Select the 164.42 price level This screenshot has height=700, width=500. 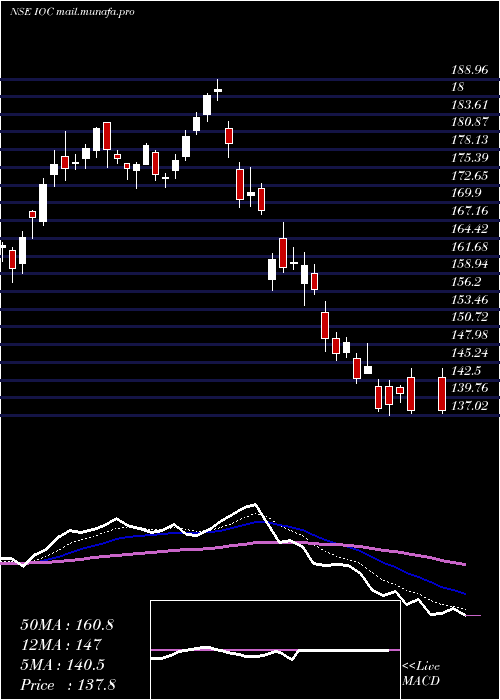(469, 229)
